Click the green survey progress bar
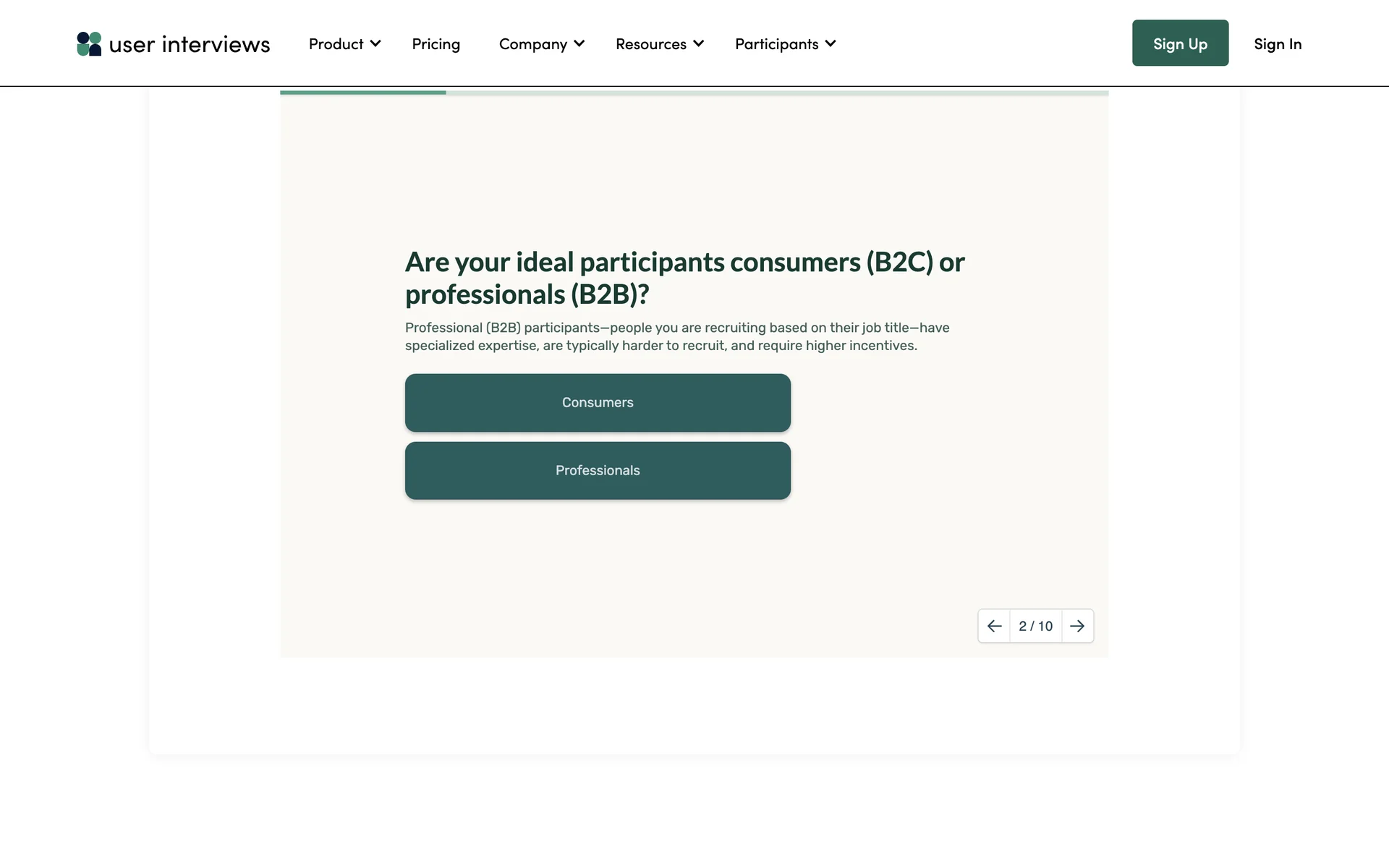The width and height of the screenshot is (1389, 868). [363, 93]
